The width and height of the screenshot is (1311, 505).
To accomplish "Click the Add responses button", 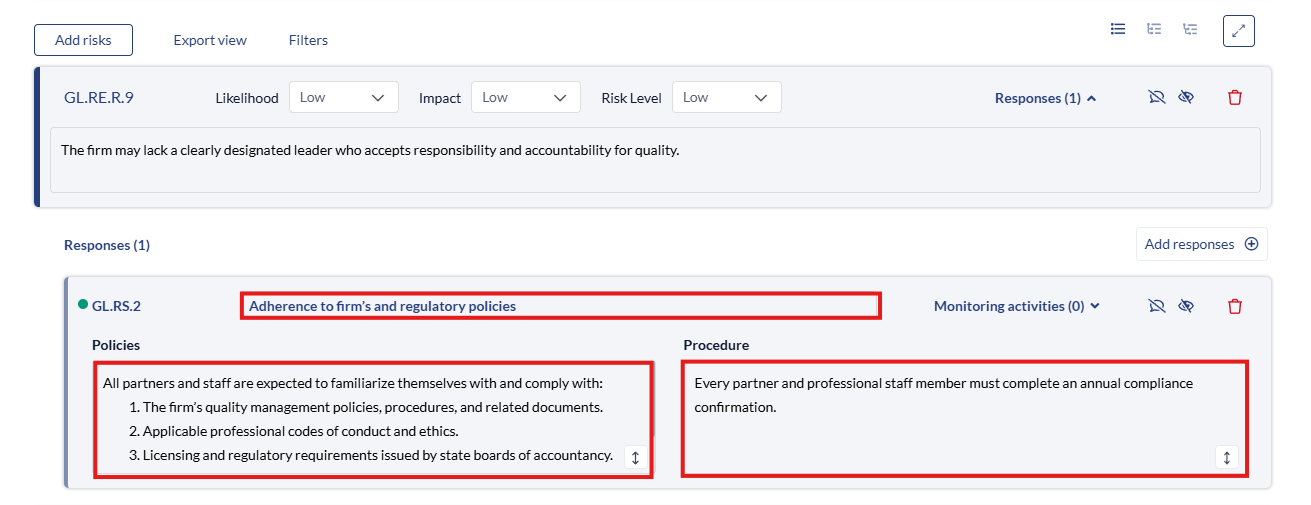I will [x=1201, y=244].
